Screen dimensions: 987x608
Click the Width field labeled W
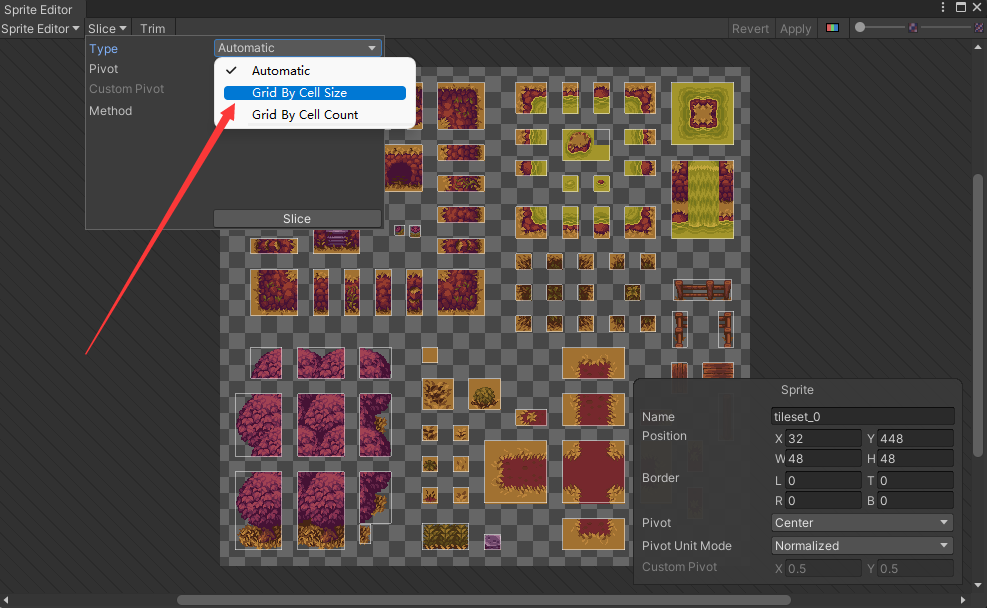[x=823, y=458]
